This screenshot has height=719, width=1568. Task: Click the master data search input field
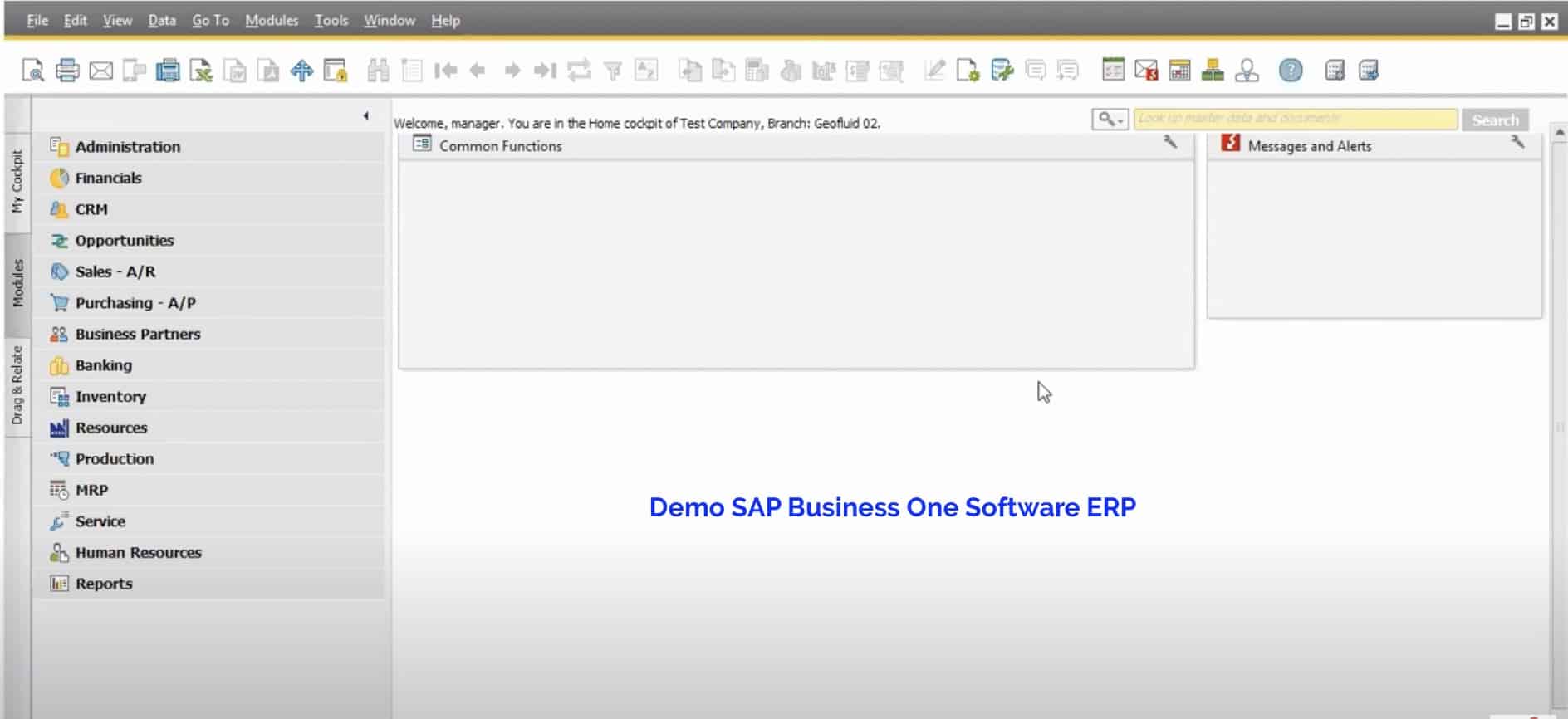point(1296,120)
